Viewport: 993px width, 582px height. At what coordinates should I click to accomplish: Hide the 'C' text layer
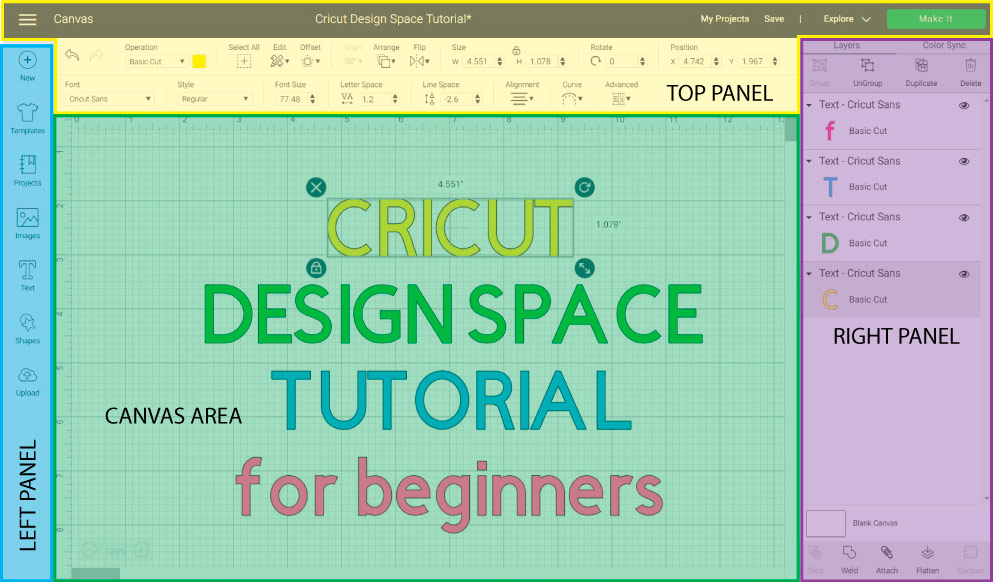coord(964,274)
